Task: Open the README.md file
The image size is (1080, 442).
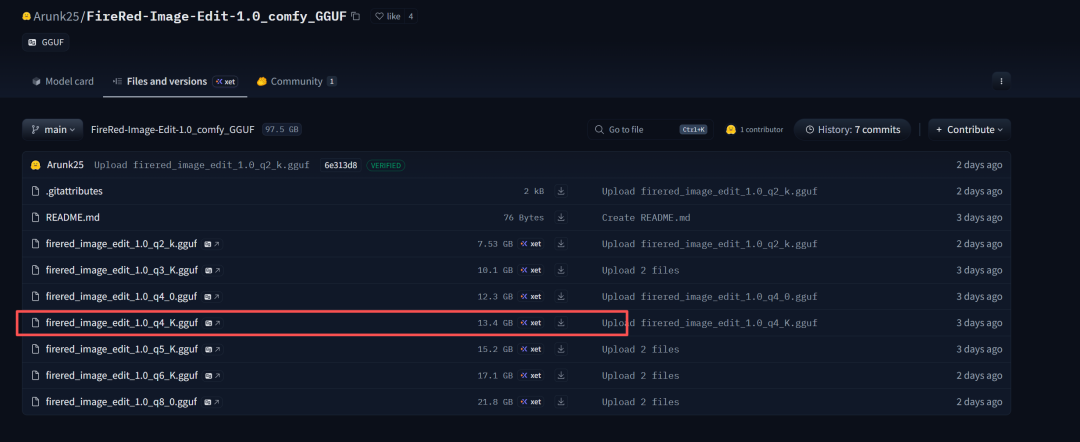Action: click(x=72, y=218)
